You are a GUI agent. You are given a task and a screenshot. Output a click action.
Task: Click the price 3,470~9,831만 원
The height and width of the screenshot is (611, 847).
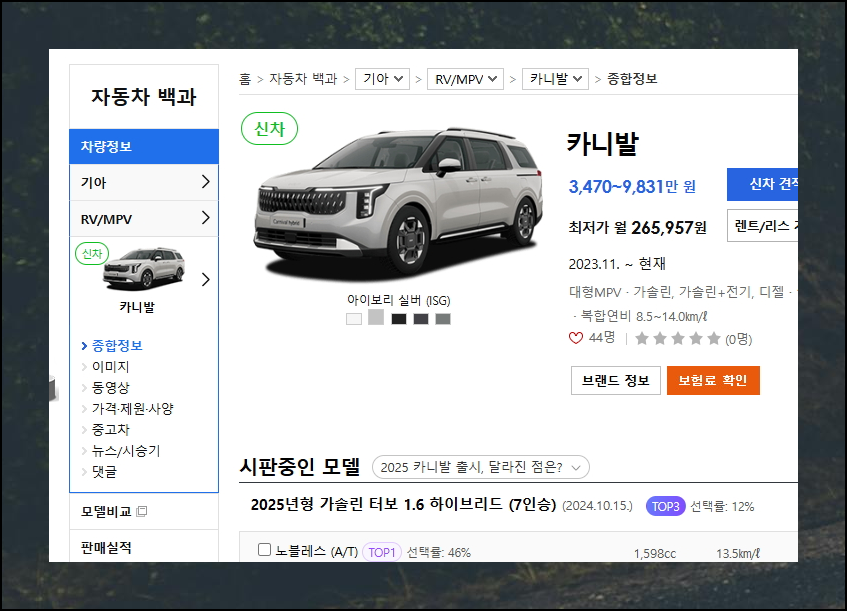(632, 187)
